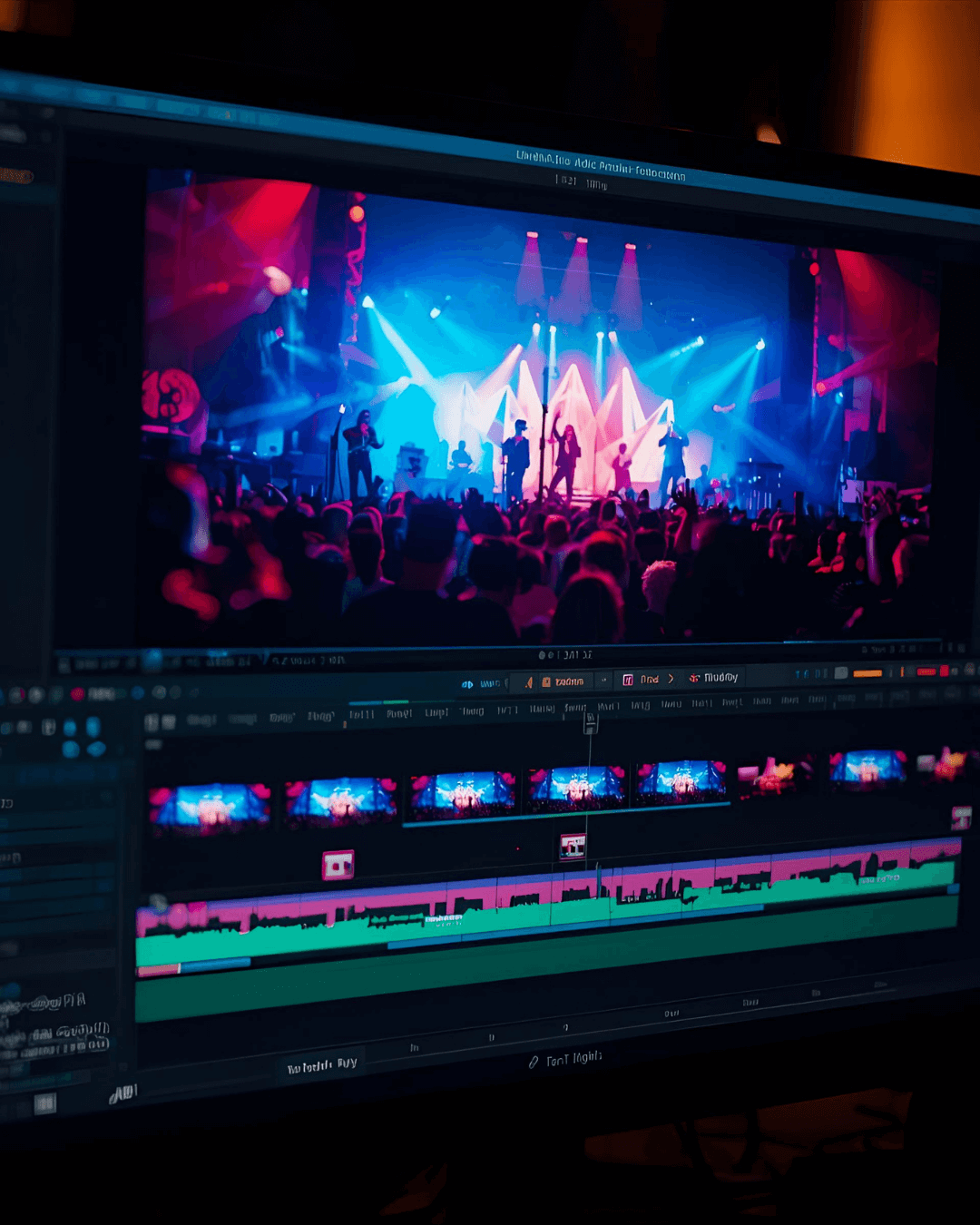Click the highlighted text button below the timeline
The width and height of the screenshot is (980, 1225).
click(322, 1065)
